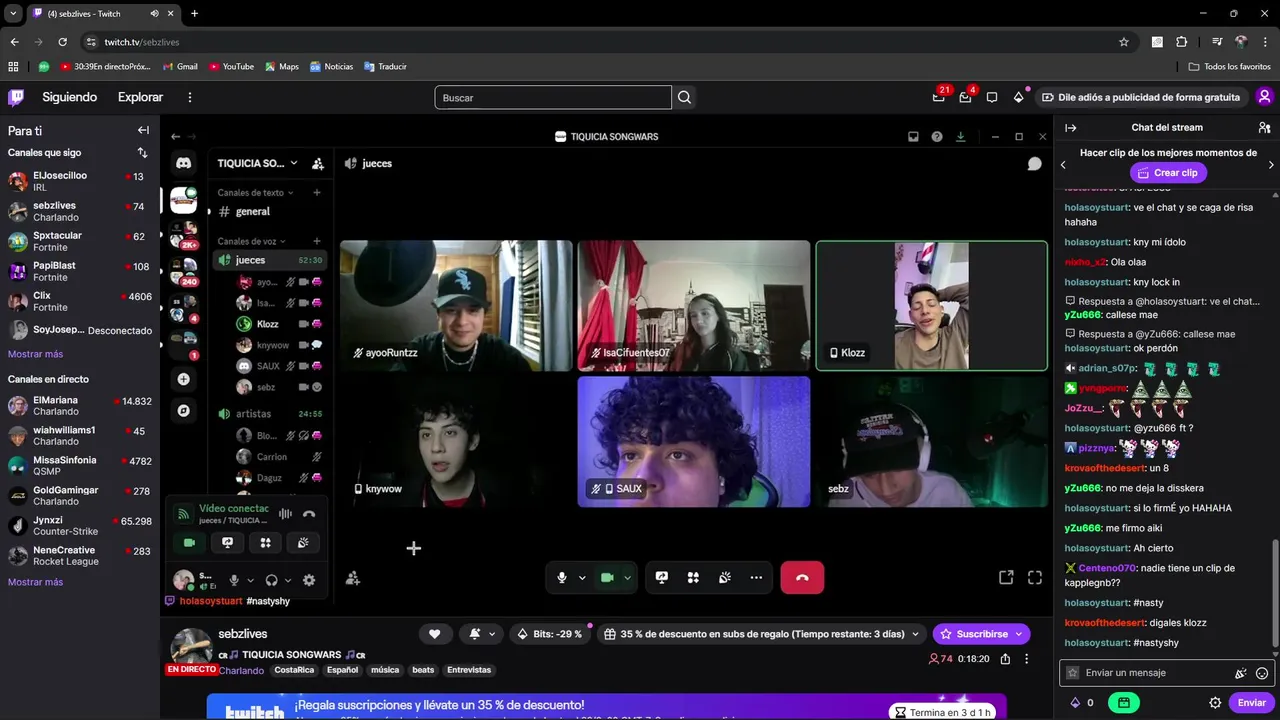Click Crear clip button
The width and height of the screenshot is (1280, 720).
1168,173
